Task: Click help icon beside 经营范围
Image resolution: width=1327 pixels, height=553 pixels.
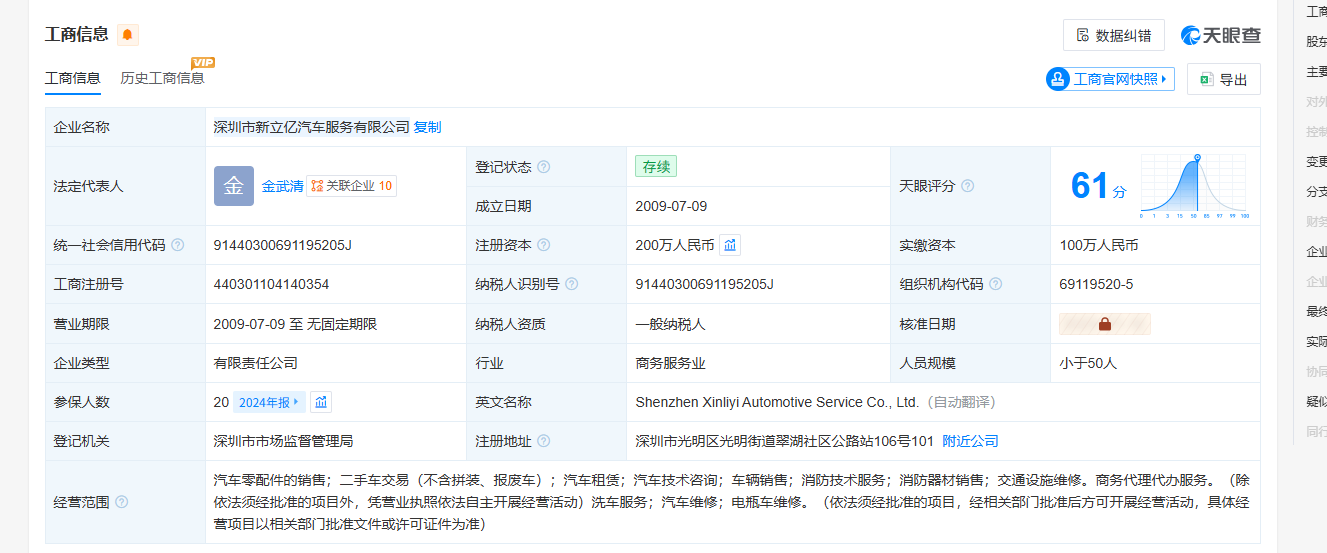Action: click(x=121, y=502)
